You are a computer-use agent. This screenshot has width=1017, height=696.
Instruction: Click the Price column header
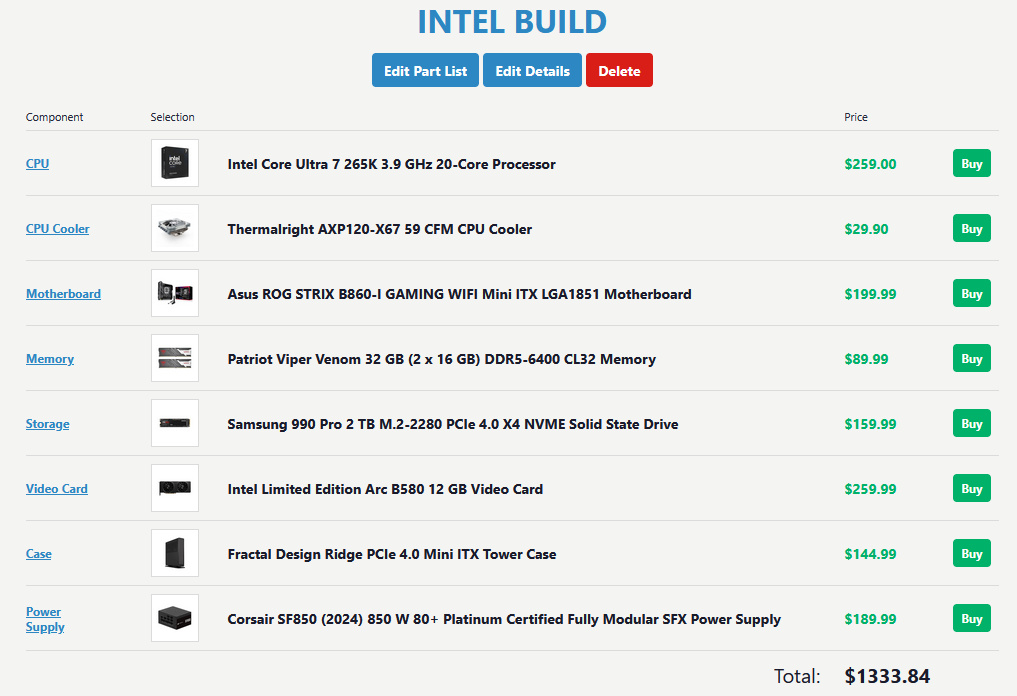(x=855, y=117)
